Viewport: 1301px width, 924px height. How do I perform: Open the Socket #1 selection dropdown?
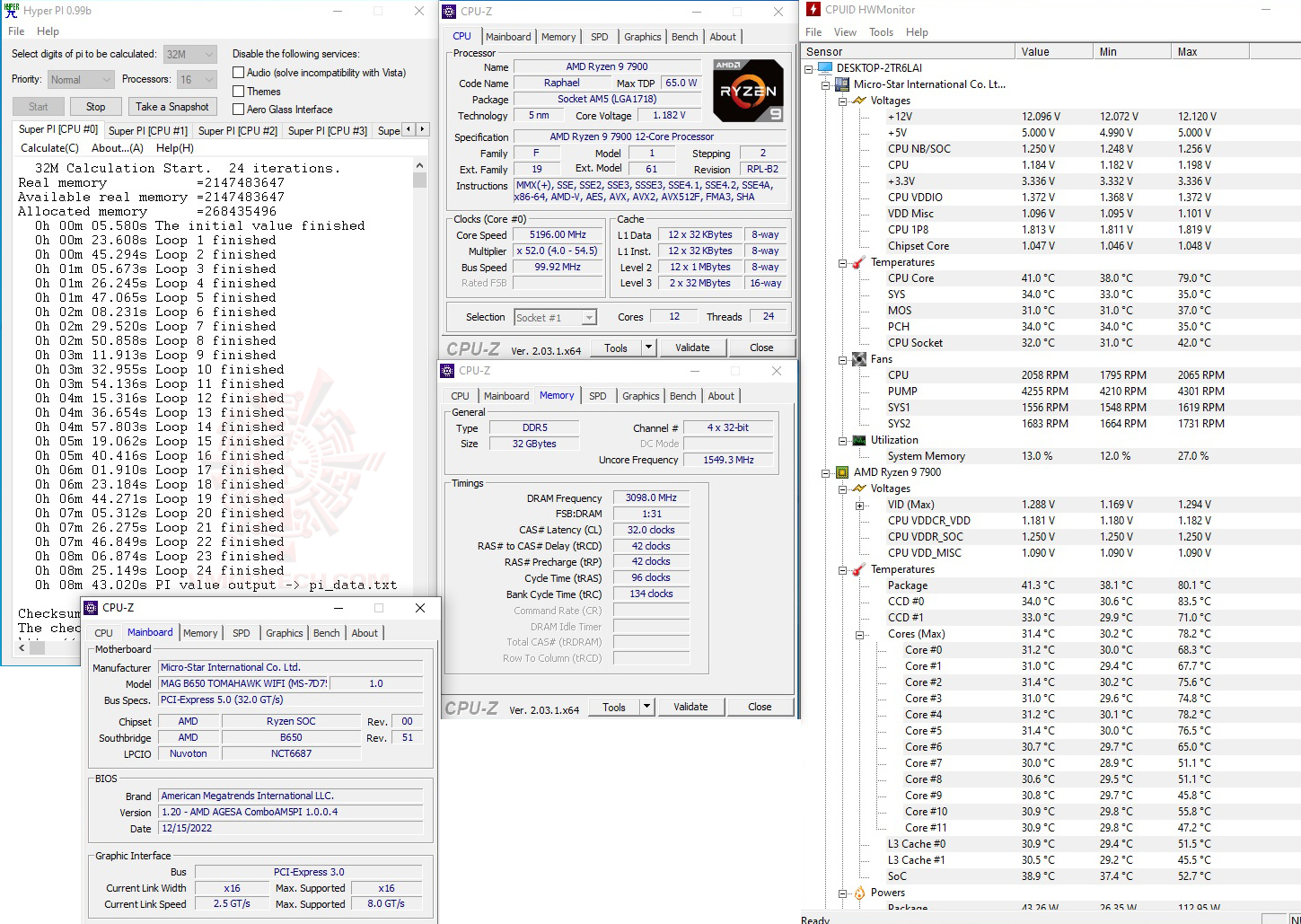click(x=555, y=318)
